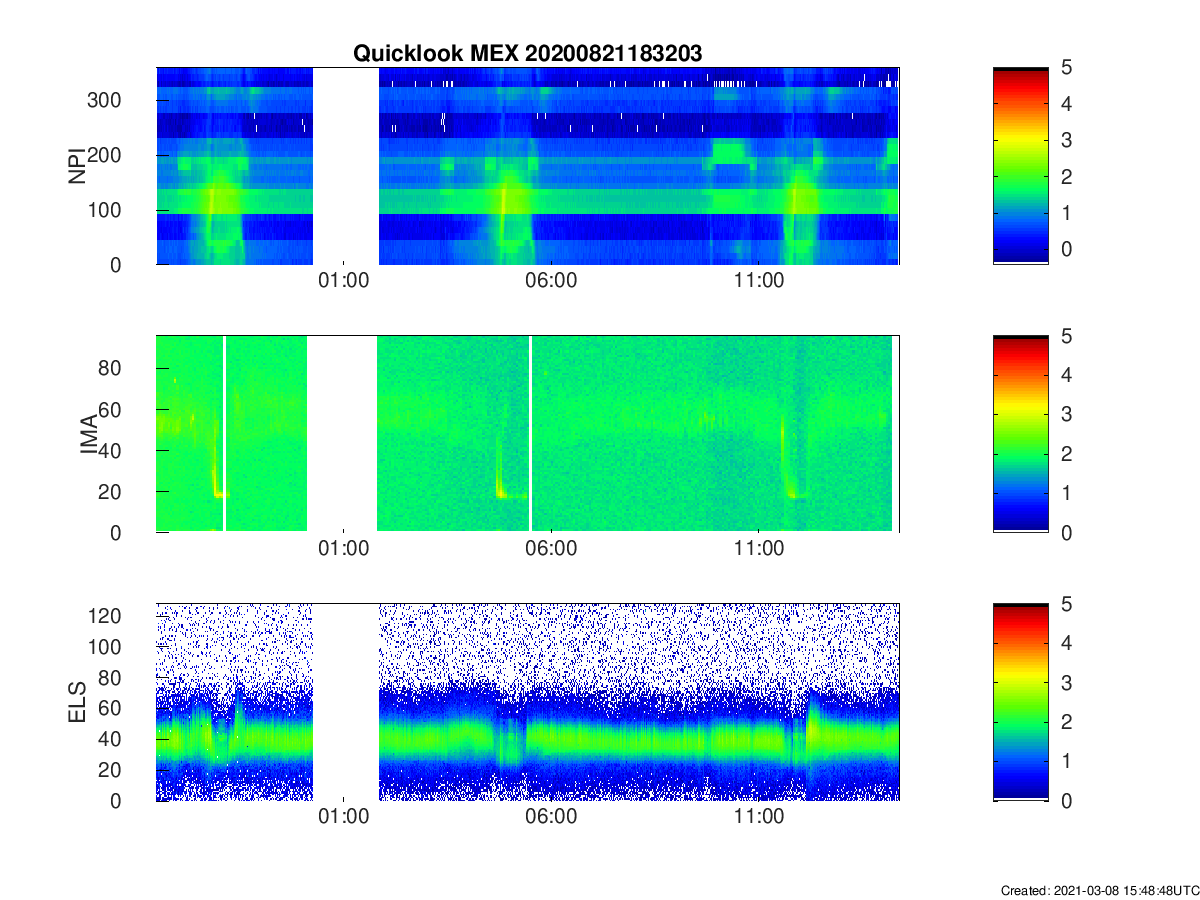
Task: Click inside the ELS spectrogram plot
Action: click(528, 702)
